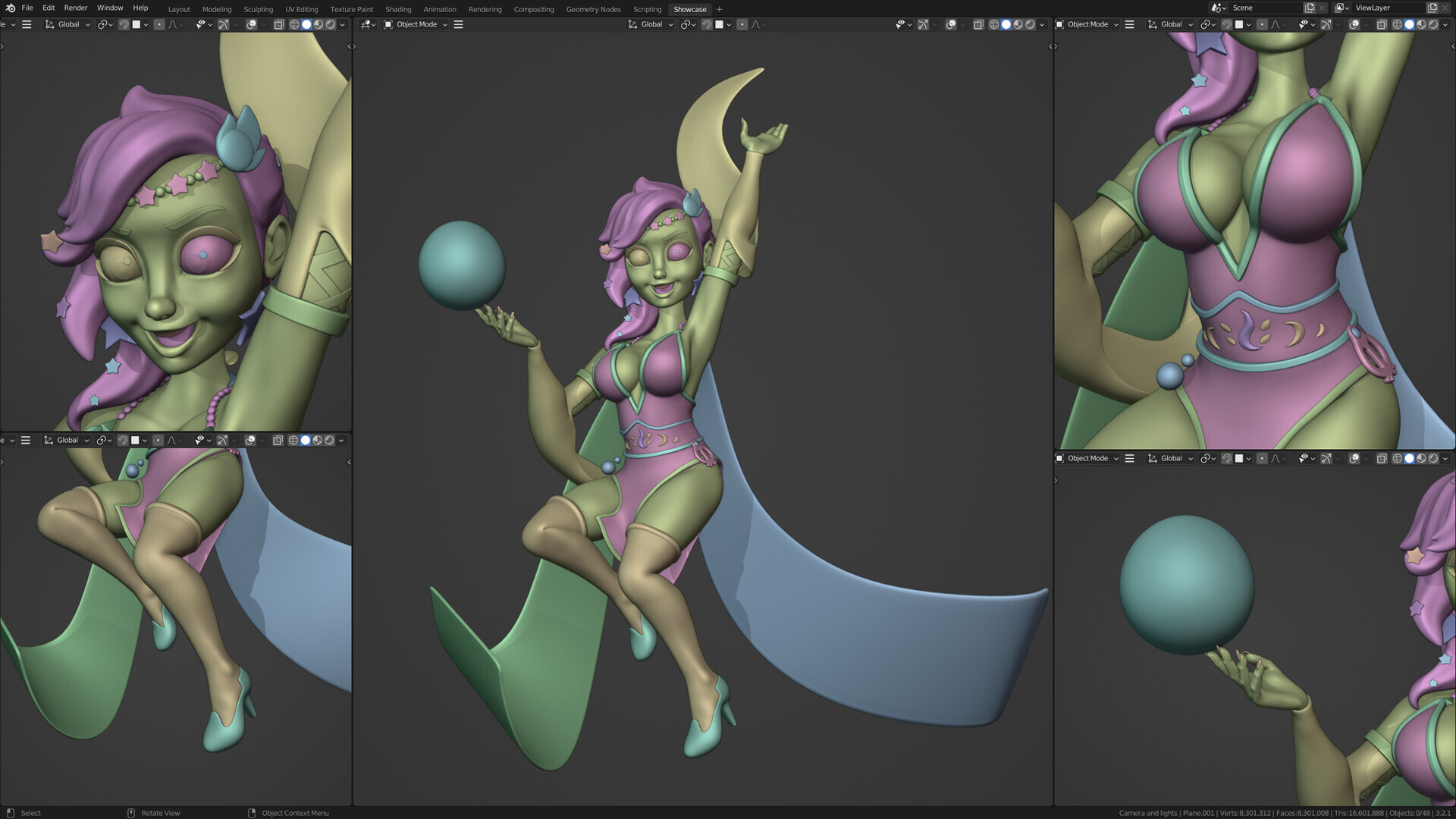Select solid shading in center viewport
The image size is (1456, 819).
(x=1006, y=24)
